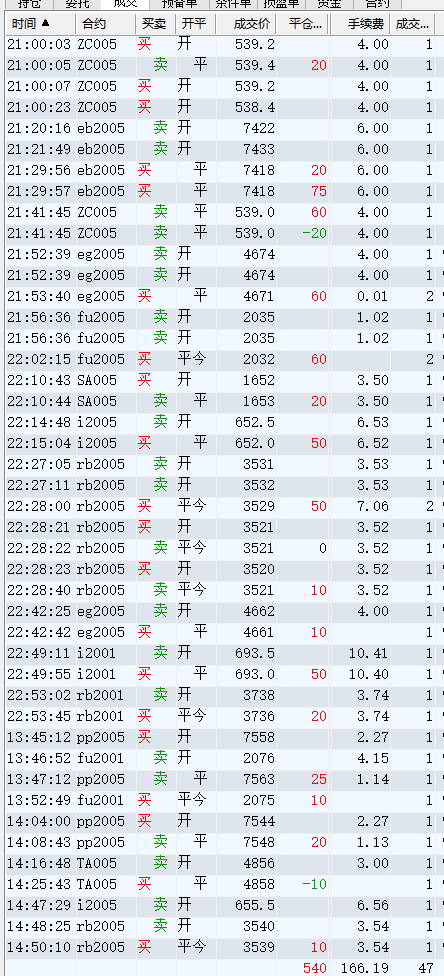Viewport: 444px width, 976px height.
Task: Select the 22:49:11 i2001 row
Action: click(221, 653)
